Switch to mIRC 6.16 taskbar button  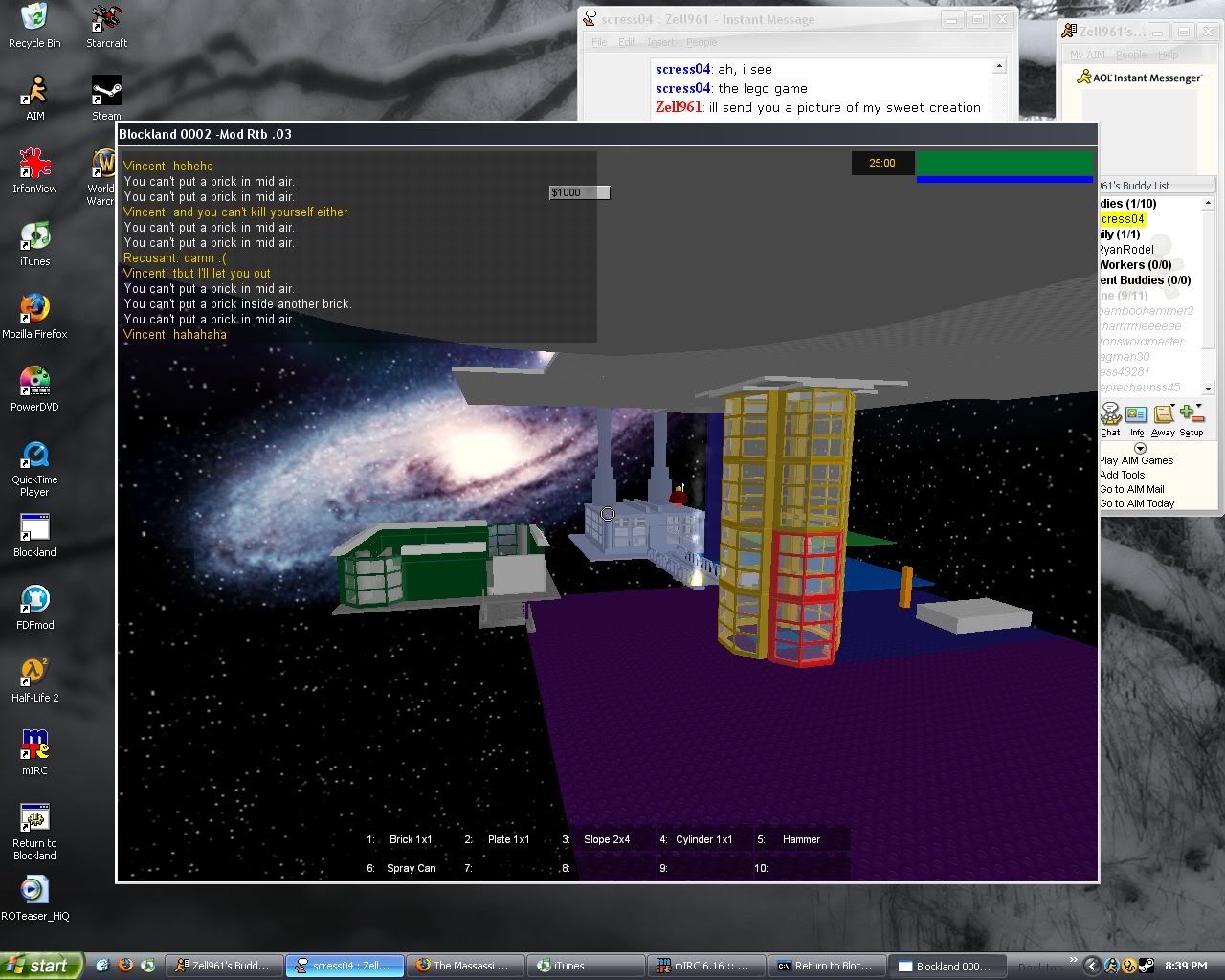pyautogui.click(x=707, y=966)
